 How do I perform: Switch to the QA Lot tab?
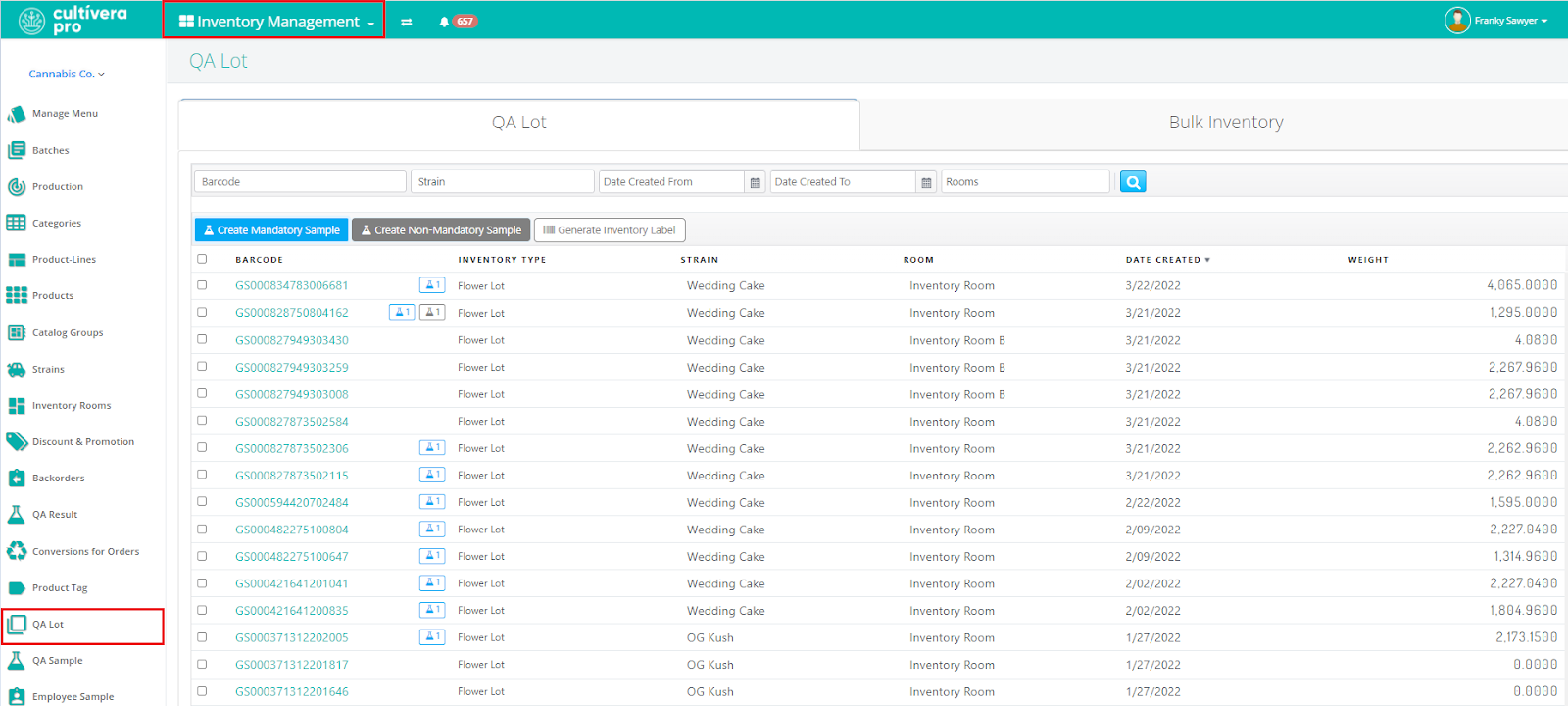pos(519,124)
